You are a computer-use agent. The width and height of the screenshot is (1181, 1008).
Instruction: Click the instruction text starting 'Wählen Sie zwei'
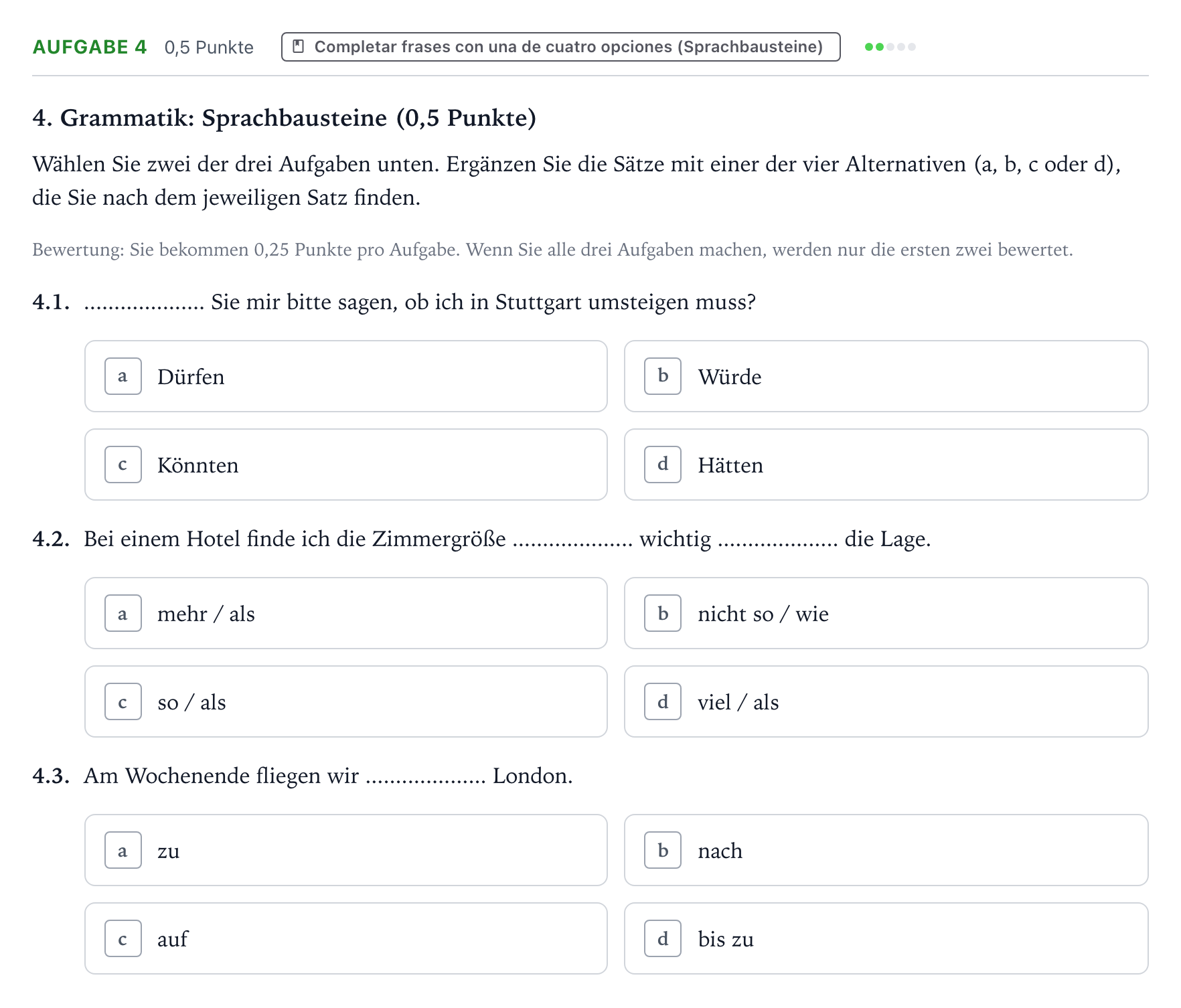point(576,181)
